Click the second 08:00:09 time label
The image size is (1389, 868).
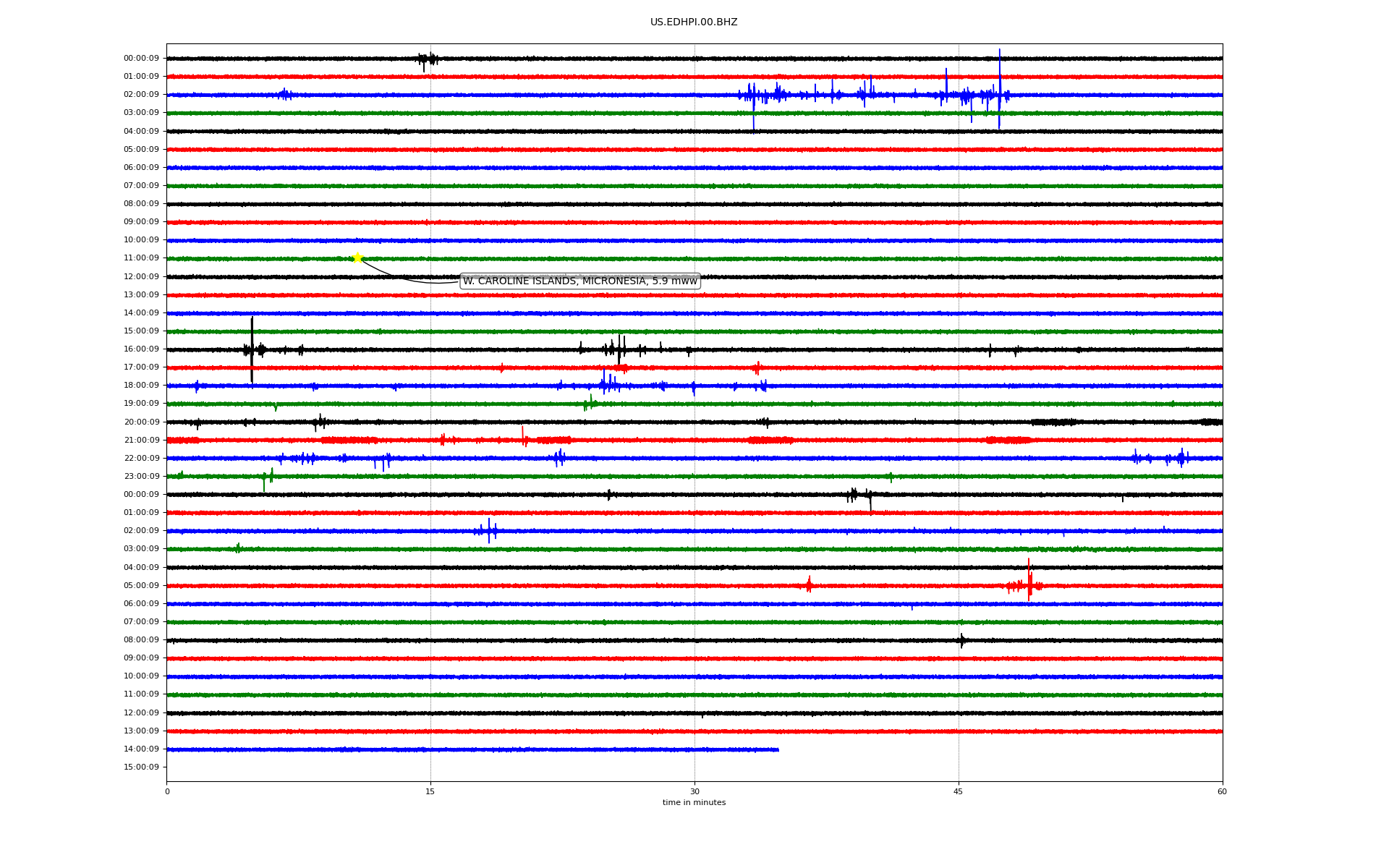[141, 640]
